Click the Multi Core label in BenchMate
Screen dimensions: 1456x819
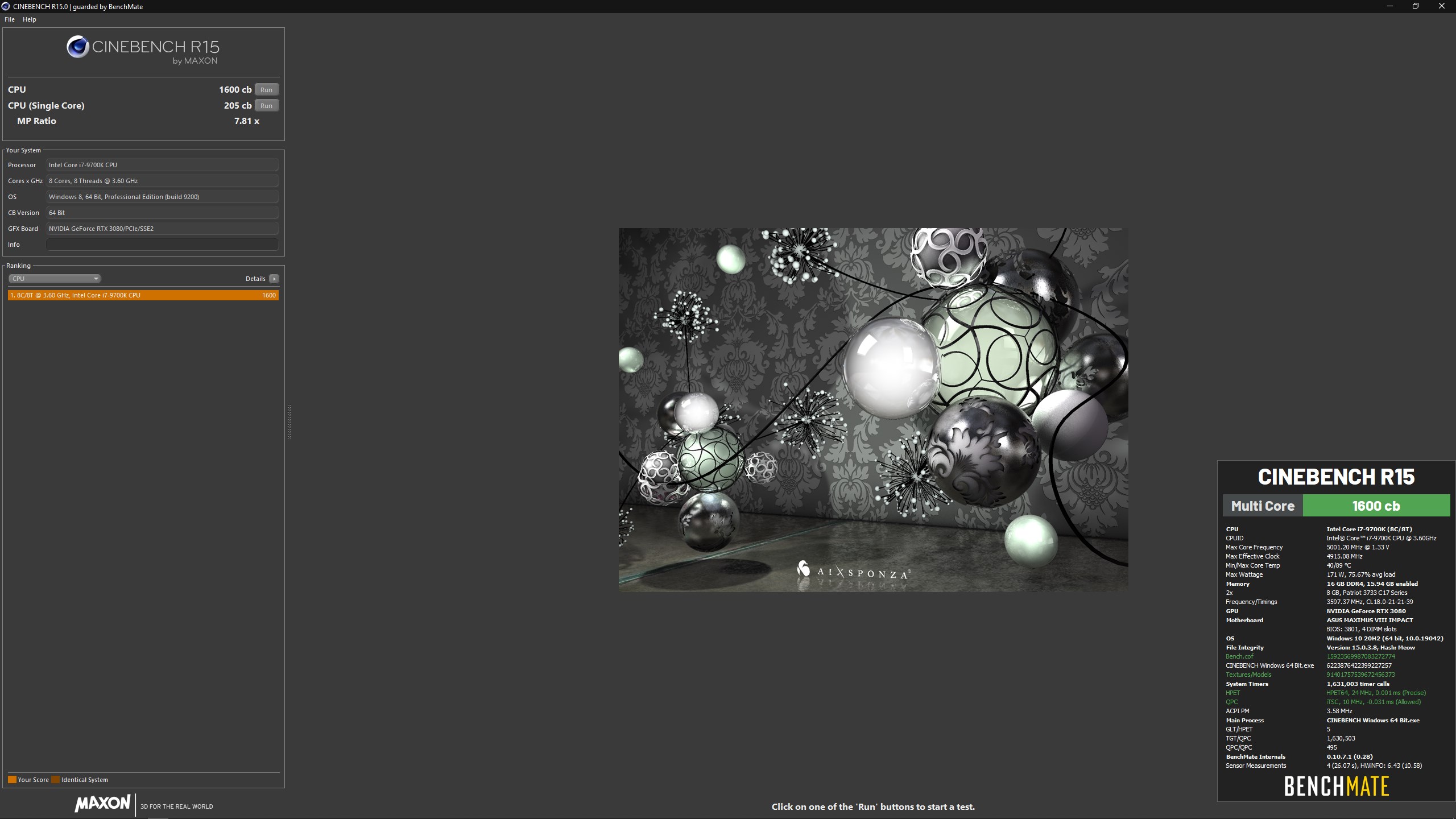click(1263, 506)
